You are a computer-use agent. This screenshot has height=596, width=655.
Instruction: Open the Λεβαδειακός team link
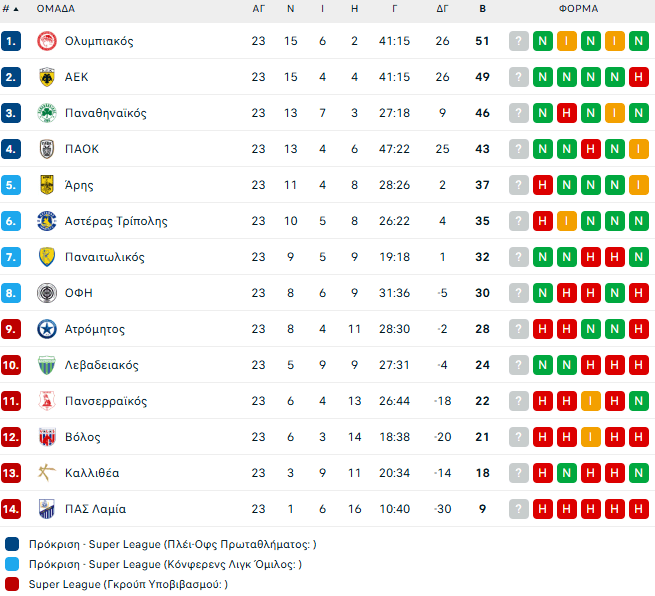pyautogui.click(x=102, y=365)
